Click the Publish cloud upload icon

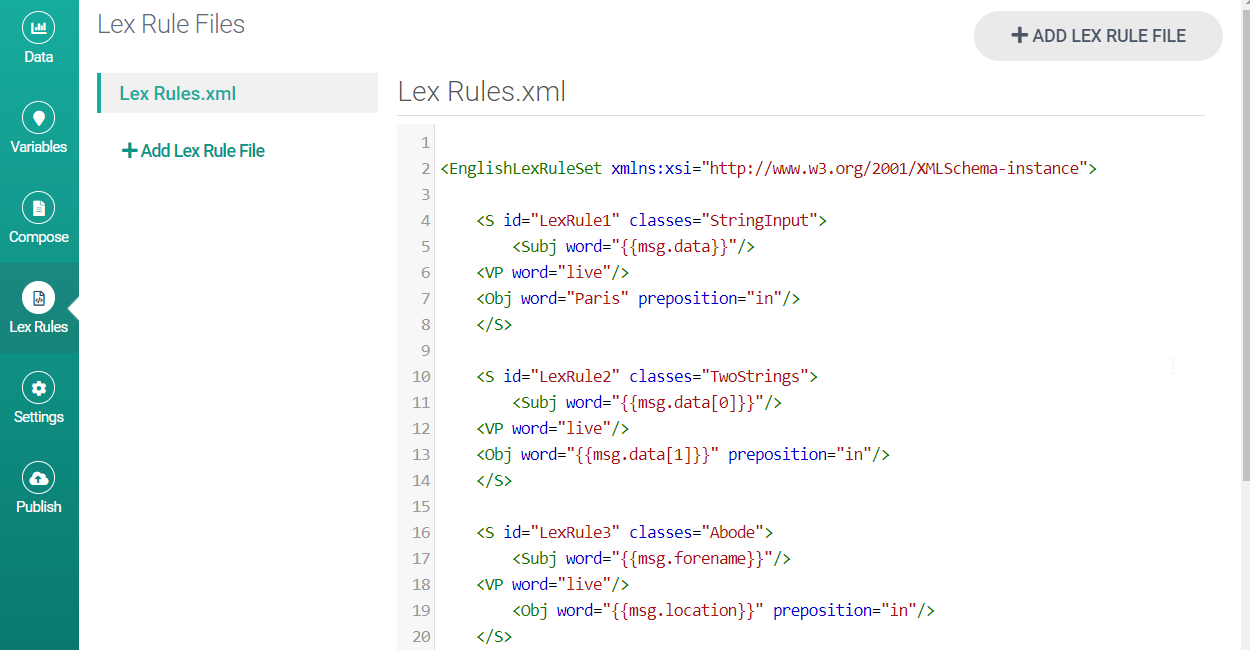point(39,478)
